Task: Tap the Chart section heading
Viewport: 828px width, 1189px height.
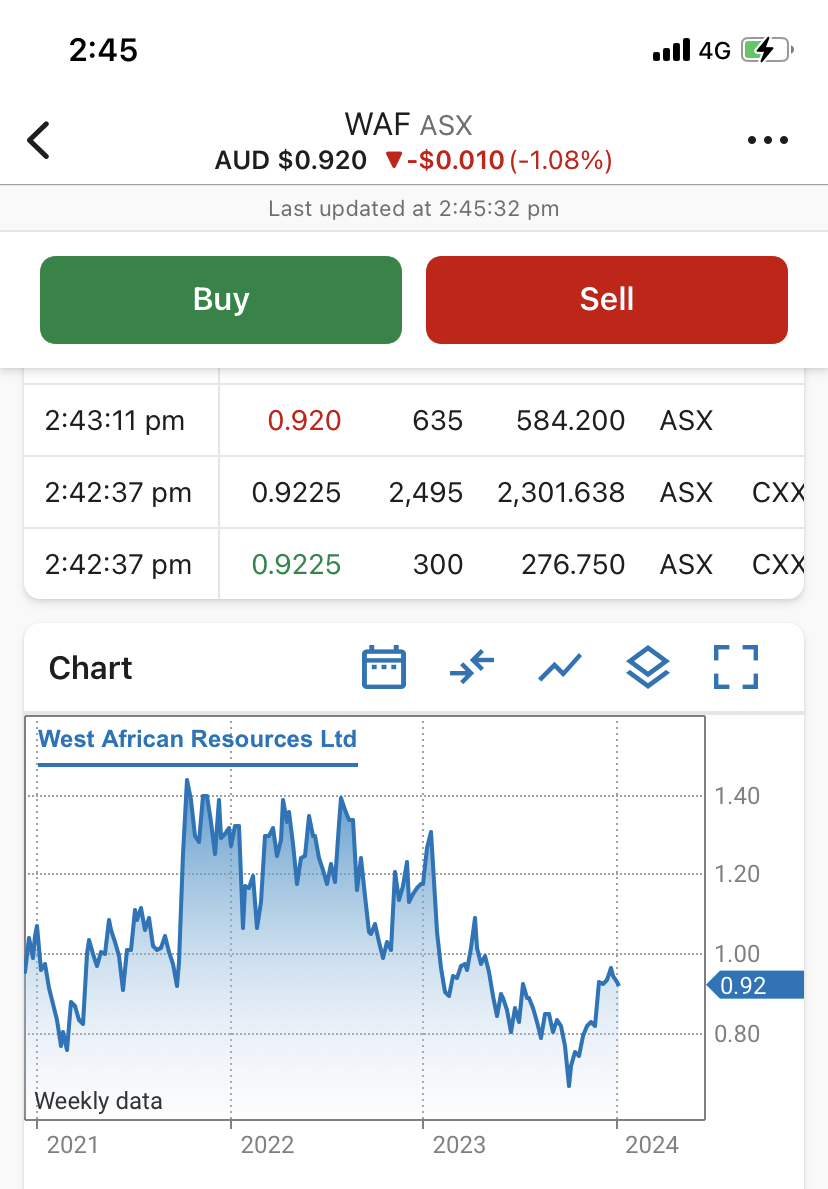Action: click(90, 668)
